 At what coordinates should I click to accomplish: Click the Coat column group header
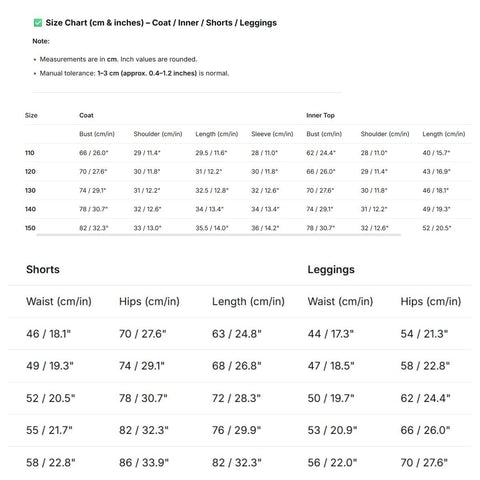click(x=86, y=115)
